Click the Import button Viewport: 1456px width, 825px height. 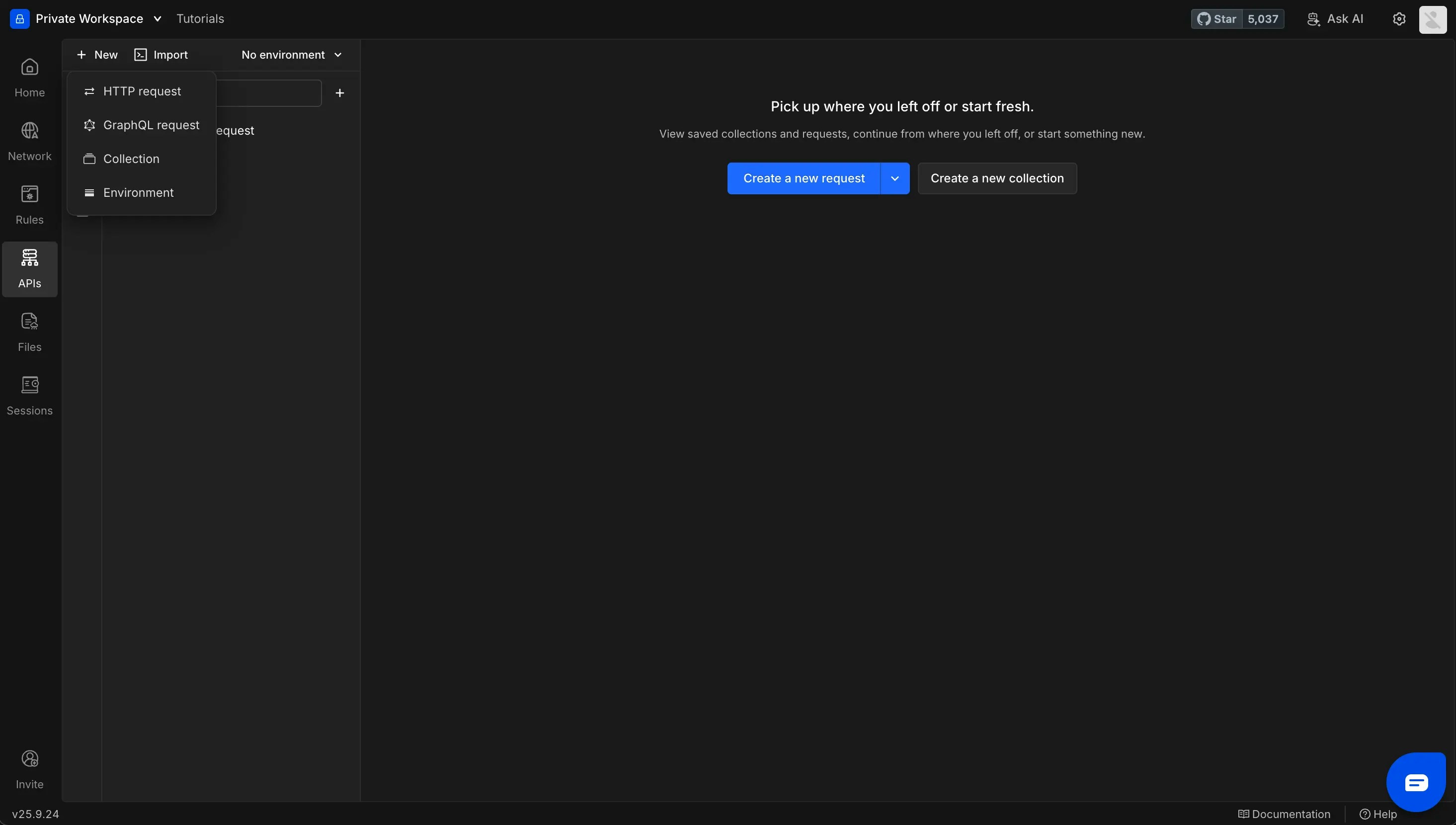tap(162, 55)
